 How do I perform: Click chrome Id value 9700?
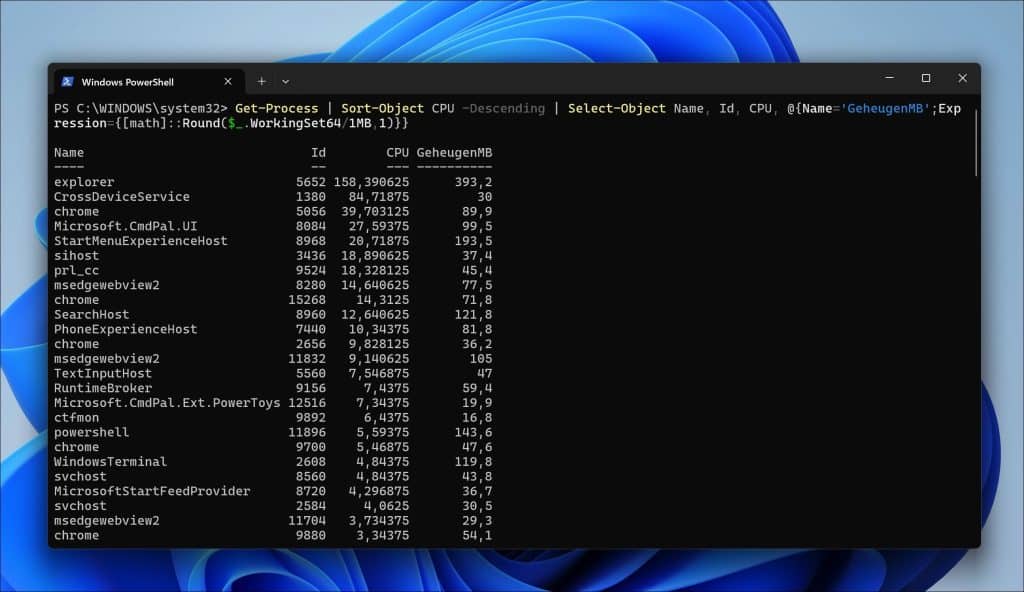311,447
